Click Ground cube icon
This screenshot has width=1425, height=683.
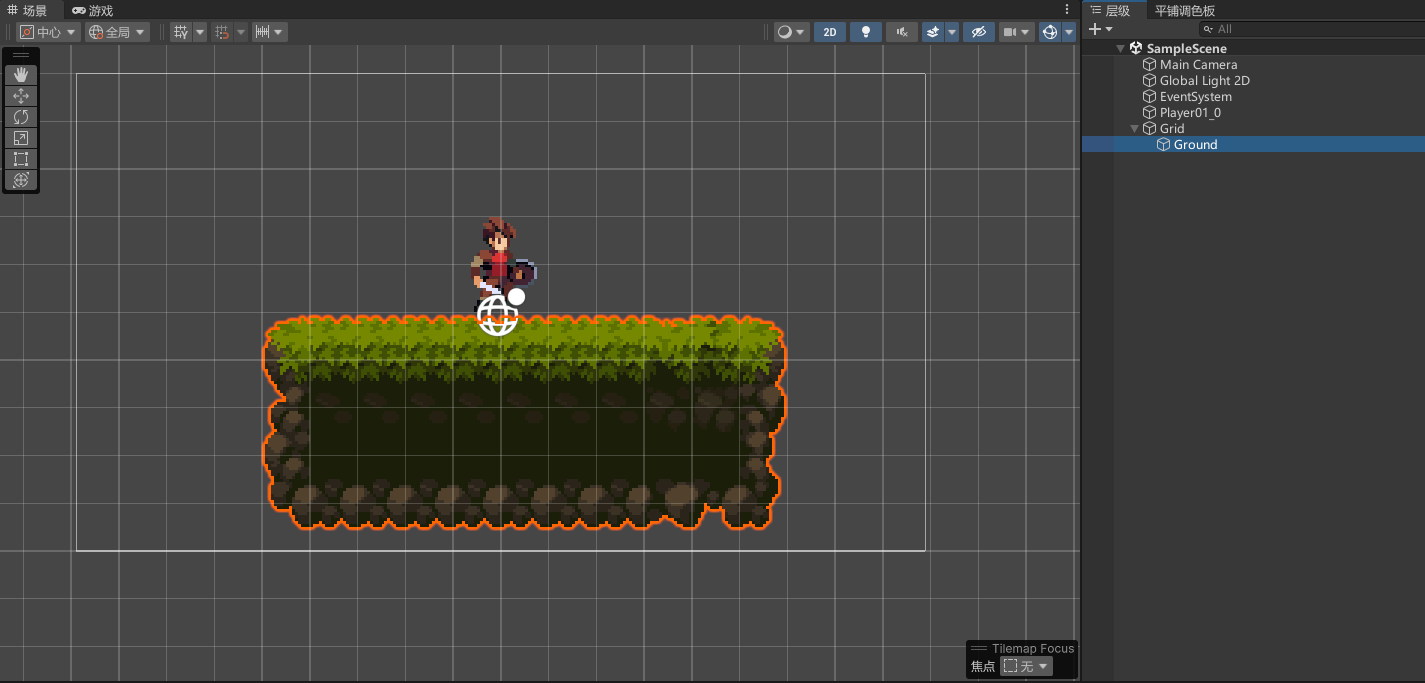[x=1163, y=144]
